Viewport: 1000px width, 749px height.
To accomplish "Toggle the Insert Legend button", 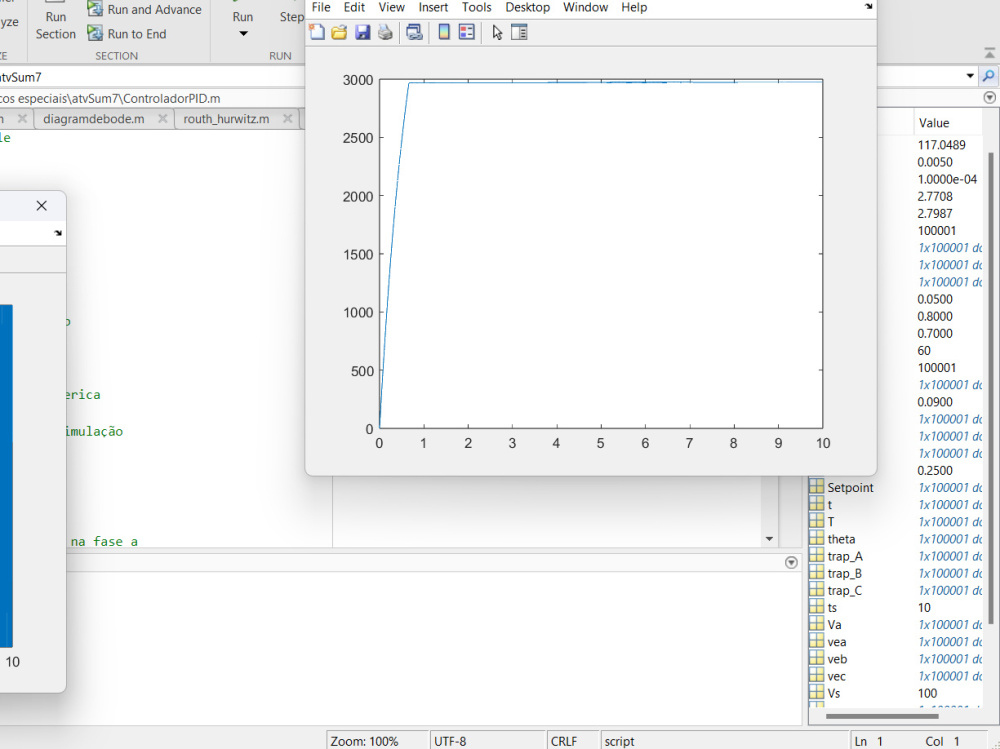I will 465,32.
